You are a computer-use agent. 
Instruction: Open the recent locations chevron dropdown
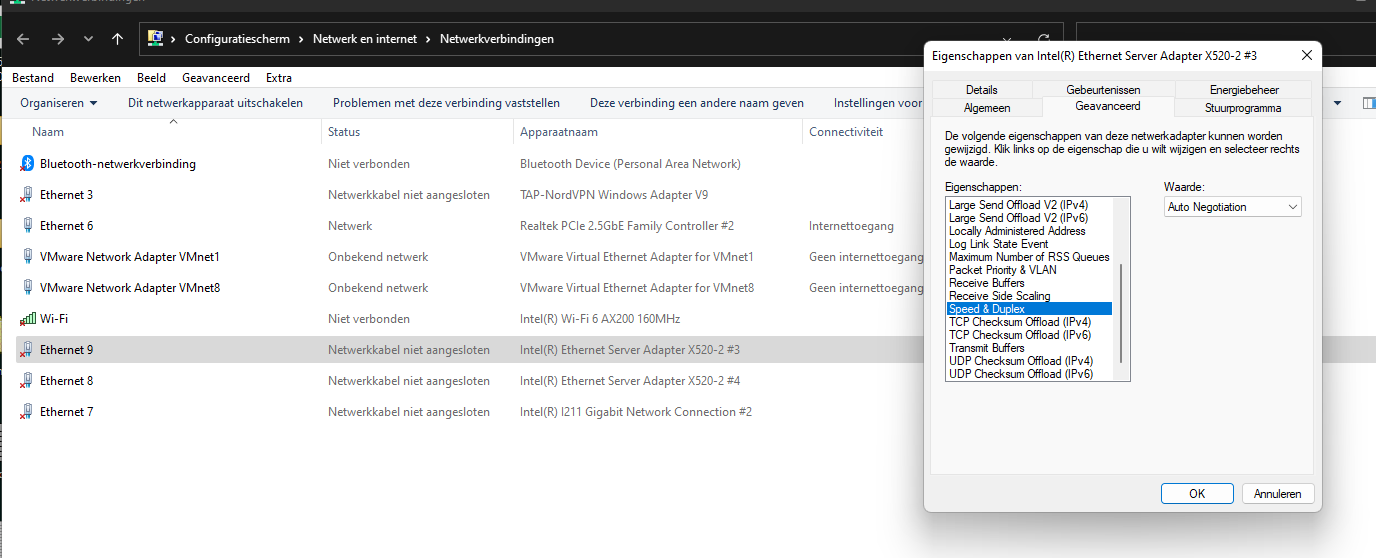(88, 39)
